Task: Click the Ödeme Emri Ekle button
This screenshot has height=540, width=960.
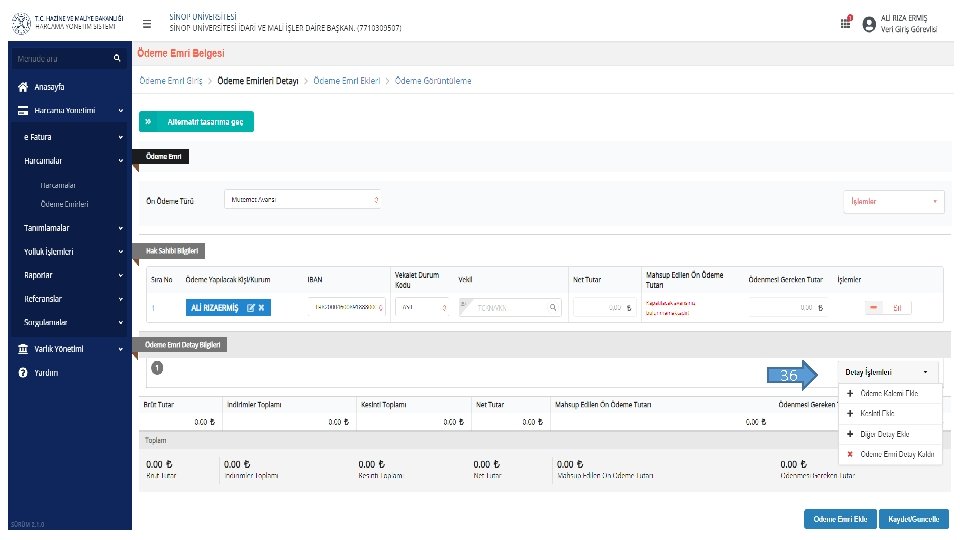Action: (x=840, y=519)
